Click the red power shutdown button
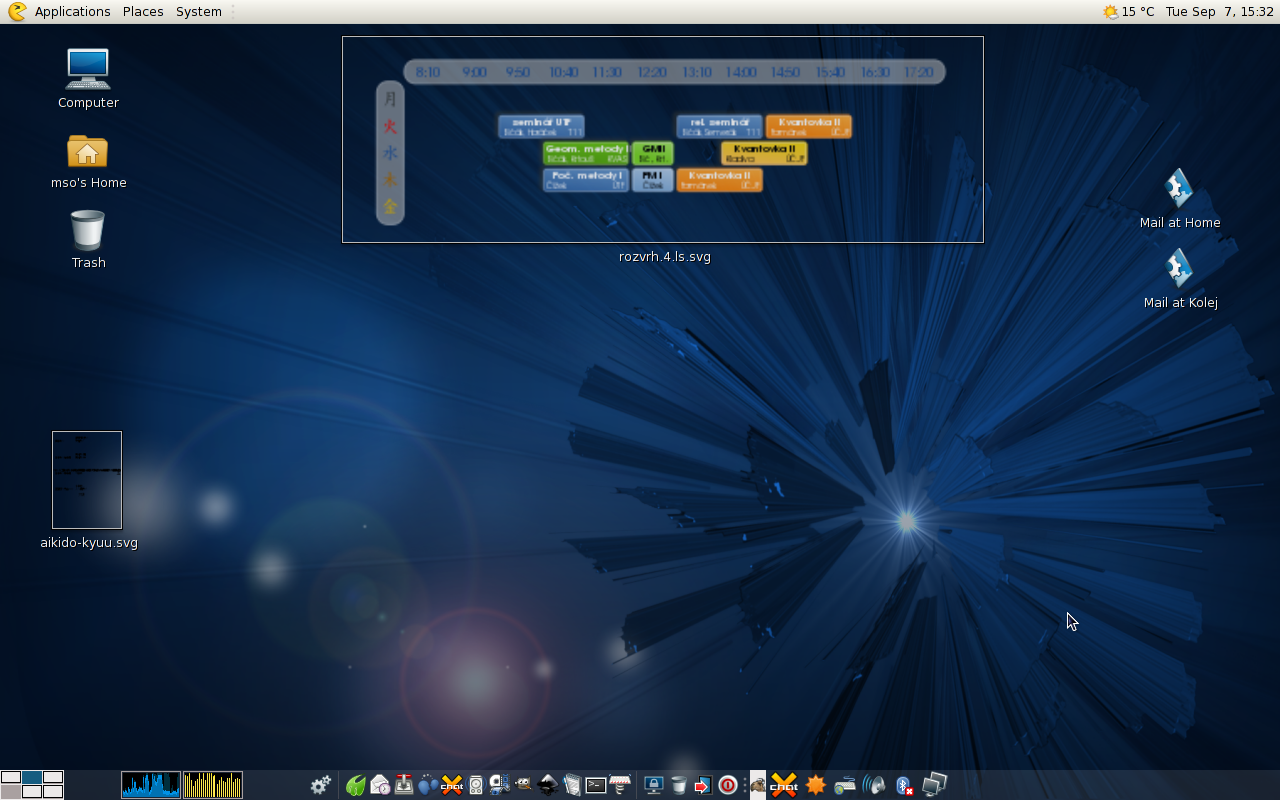Image resolution: width=1280 pixels, height=800 pixels. pyautogui.click(x=728, y=785)
